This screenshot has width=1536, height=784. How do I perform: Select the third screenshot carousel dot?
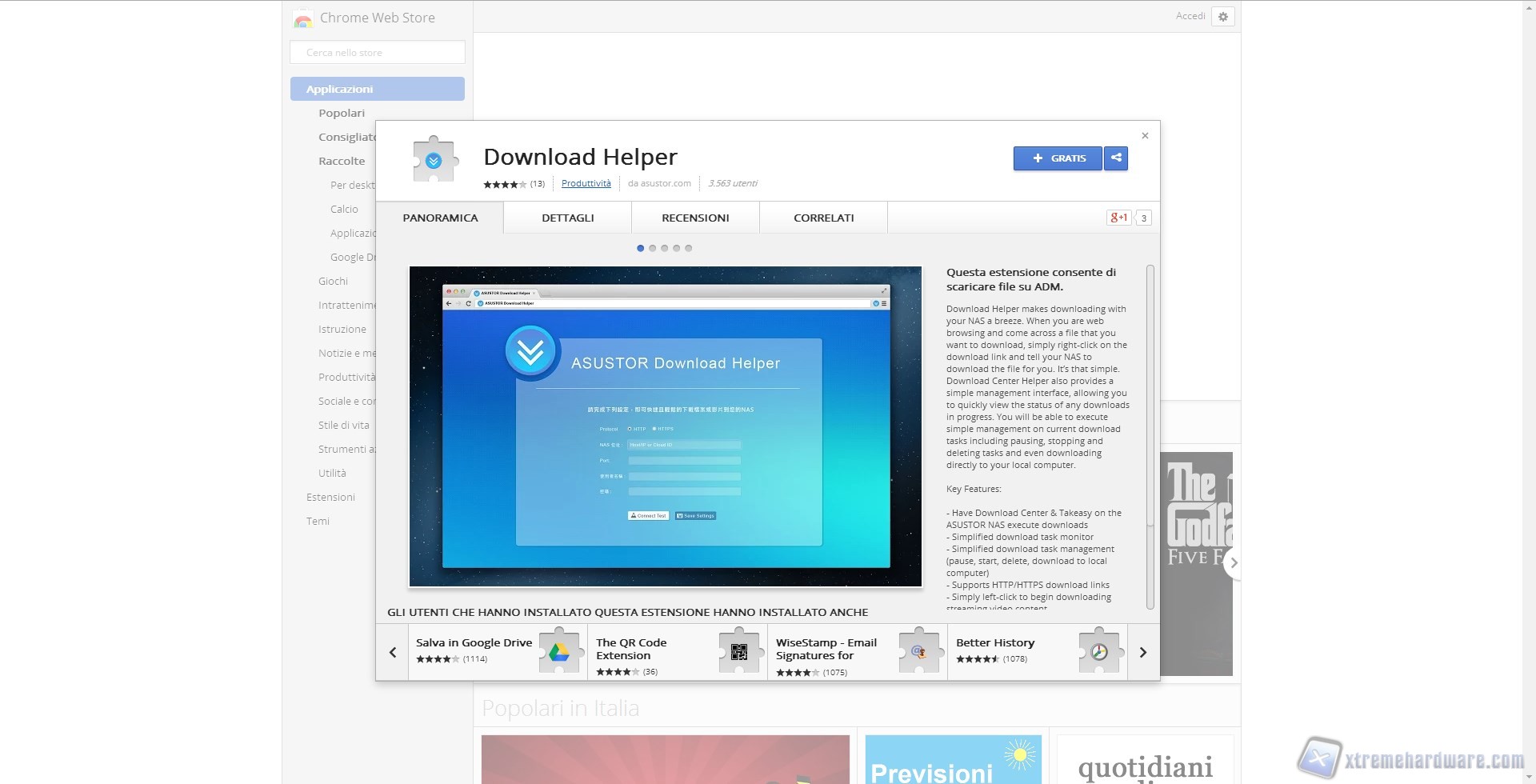coord(665,248)
